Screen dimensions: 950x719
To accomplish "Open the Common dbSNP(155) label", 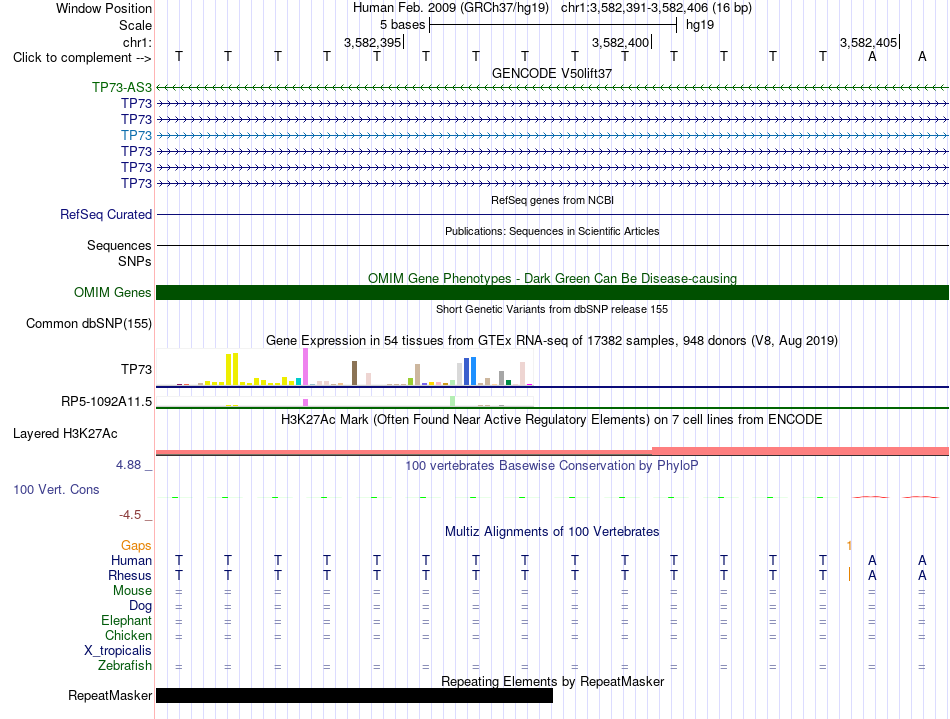I will tap(88, 323).
